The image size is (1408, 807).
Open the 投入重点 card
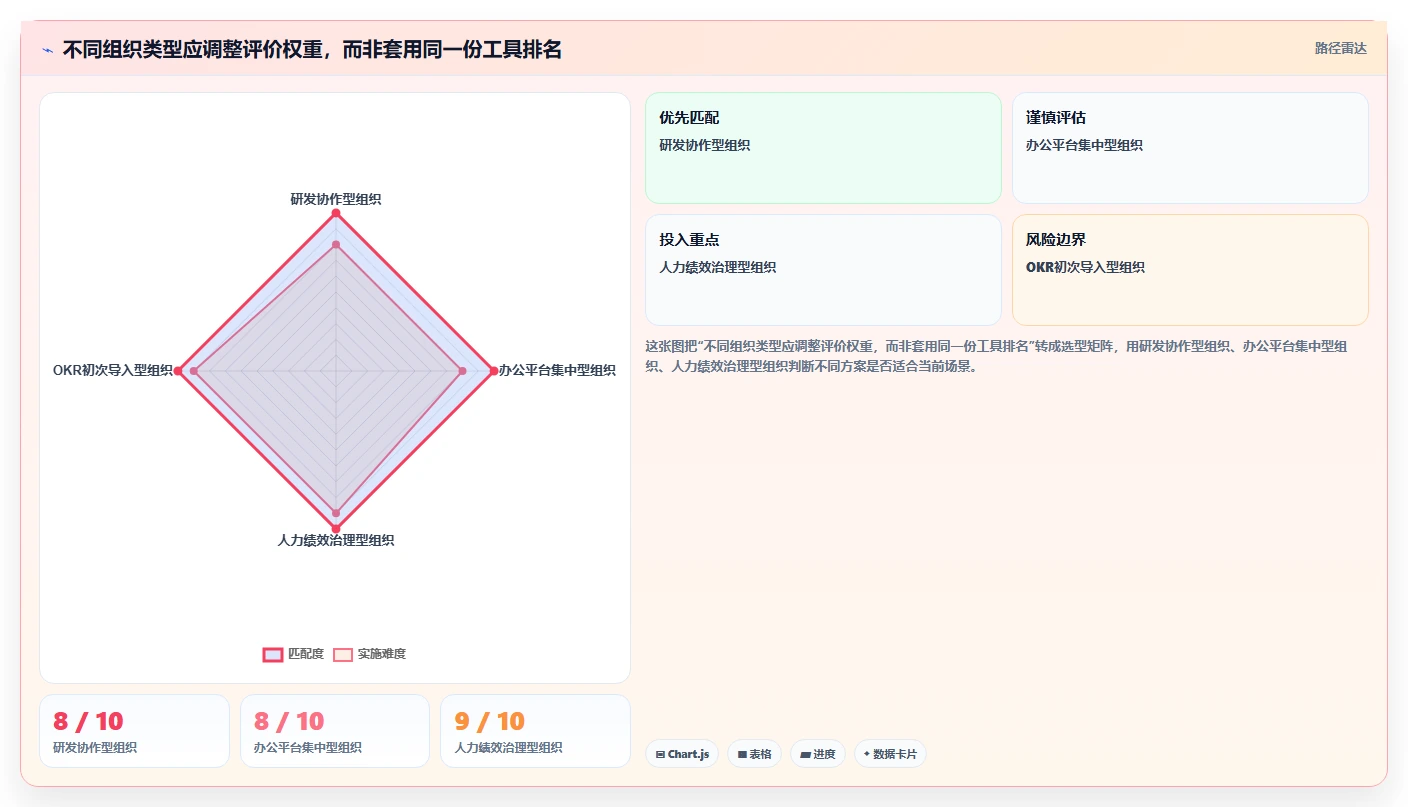tap(823, 270)
